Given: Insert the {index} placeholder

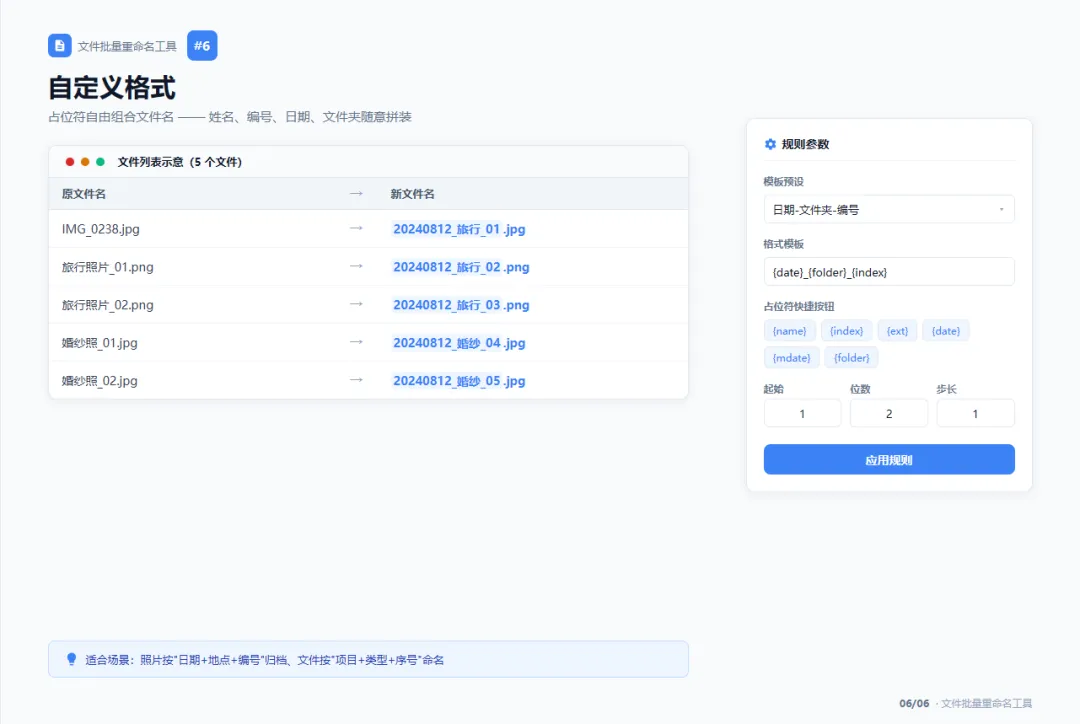Looking at the screenshot, I should click(847, 331).
